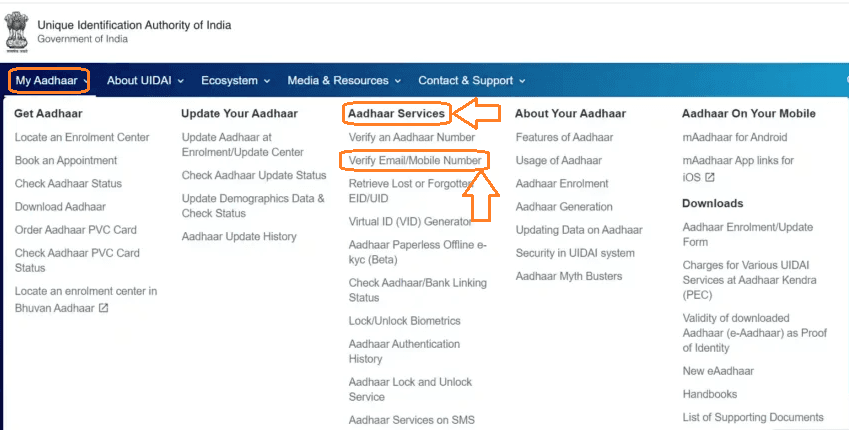
Task: Expand the About UIDAI dropdown
Action: (145, 81)
